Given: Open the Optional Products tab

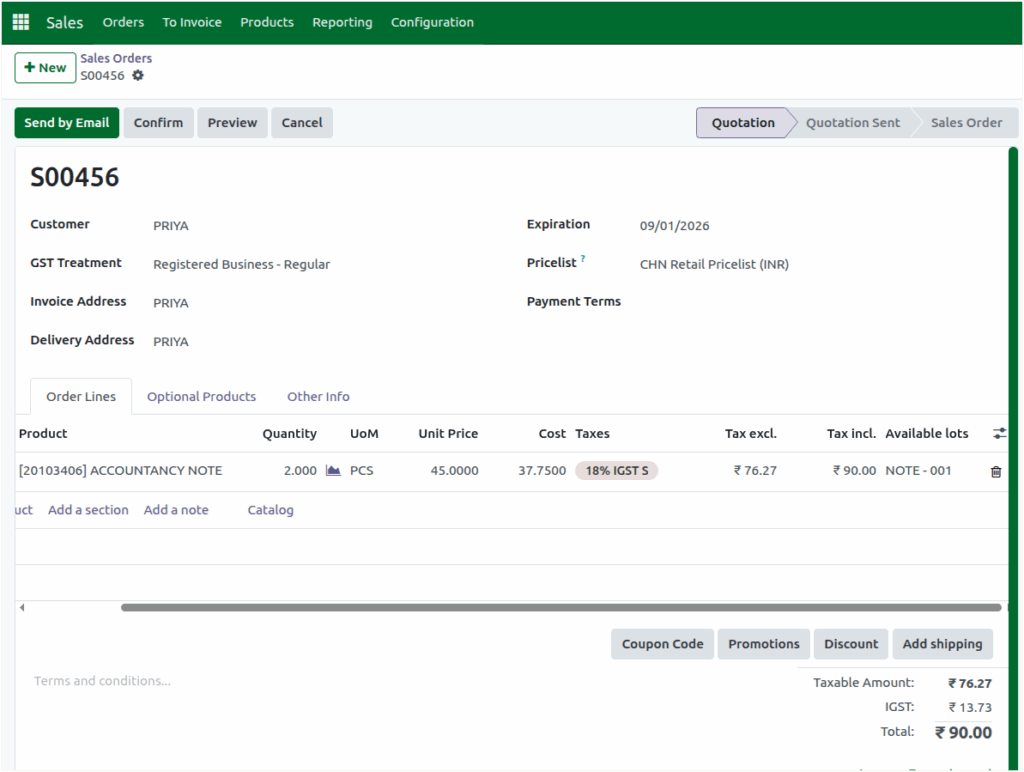Looking at the screenshot, I should pyautogui.click(x=201, y=396).
